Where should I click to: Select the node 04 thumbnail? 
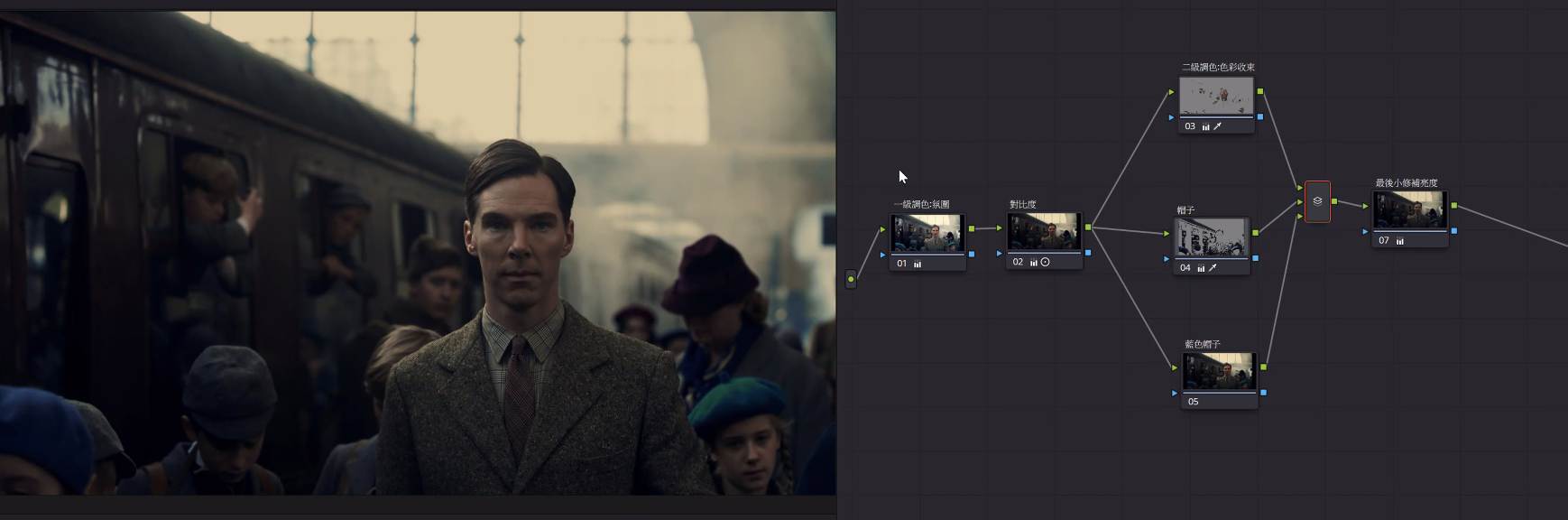(x=1212, y=237)
